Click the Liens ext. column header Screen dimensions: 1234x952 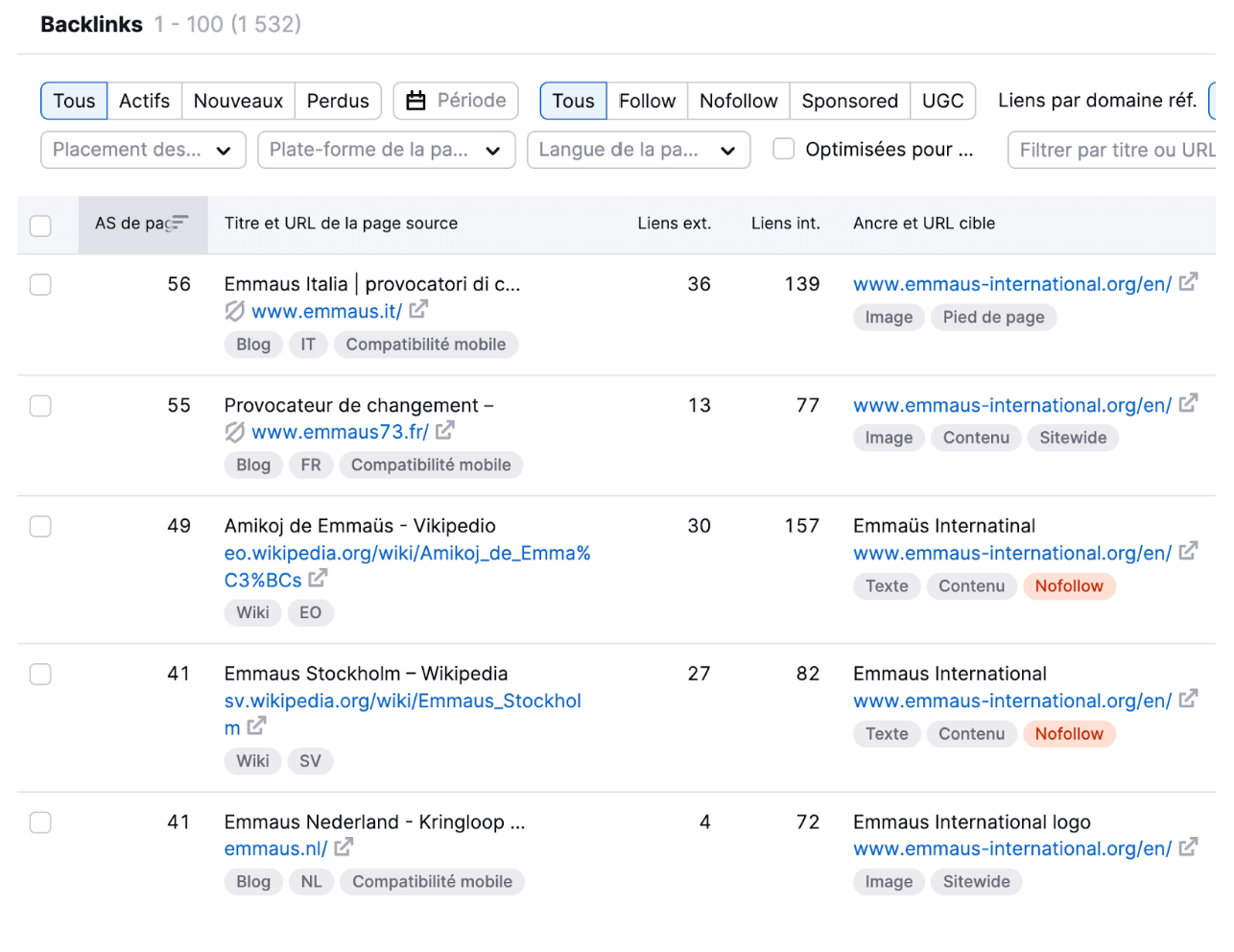tap(675, 223)
